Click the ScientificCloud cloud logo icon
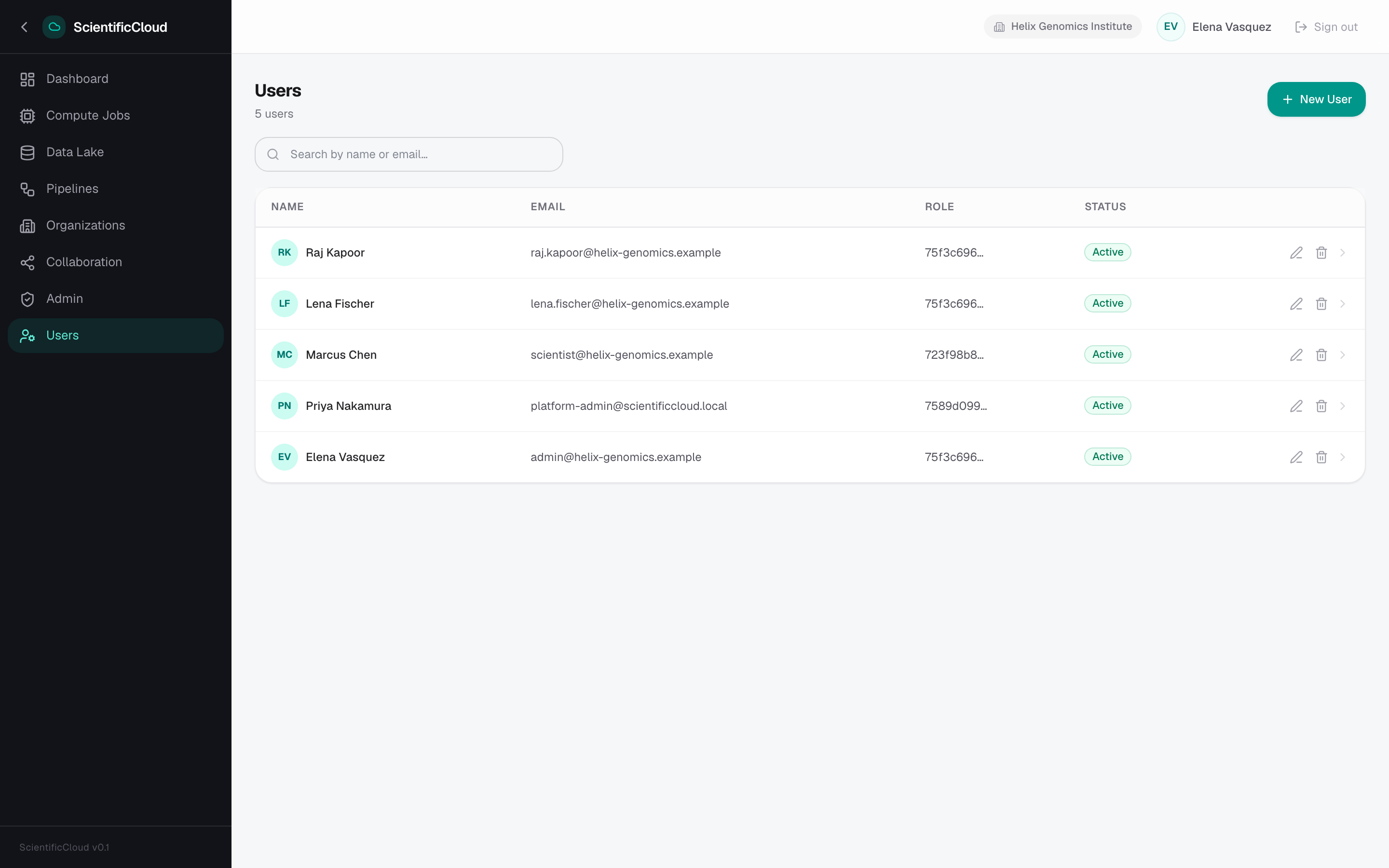1389x868 pixels. click(54, 27)
